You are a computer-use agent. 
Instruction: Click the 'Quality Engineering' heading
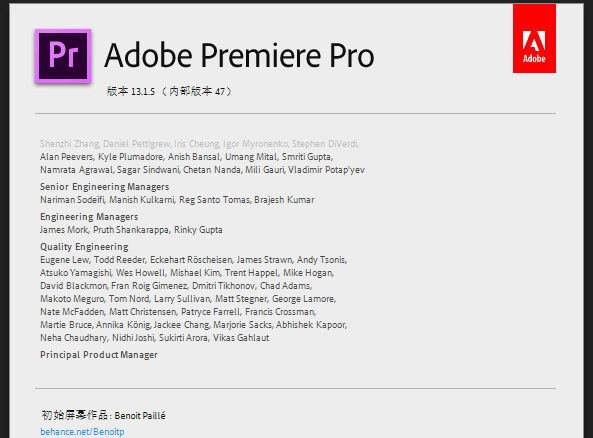click(84, 247)
